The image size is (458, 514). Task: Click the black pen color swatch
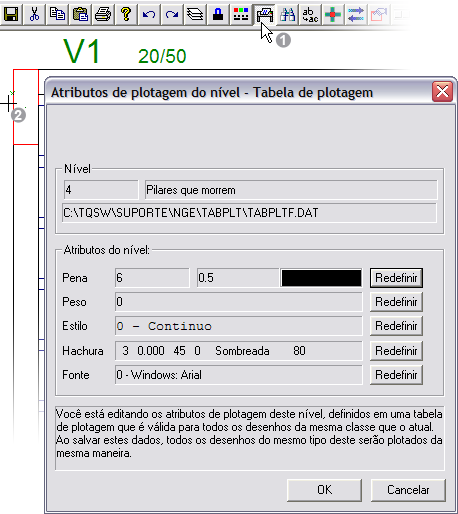(x=321, y=278)
